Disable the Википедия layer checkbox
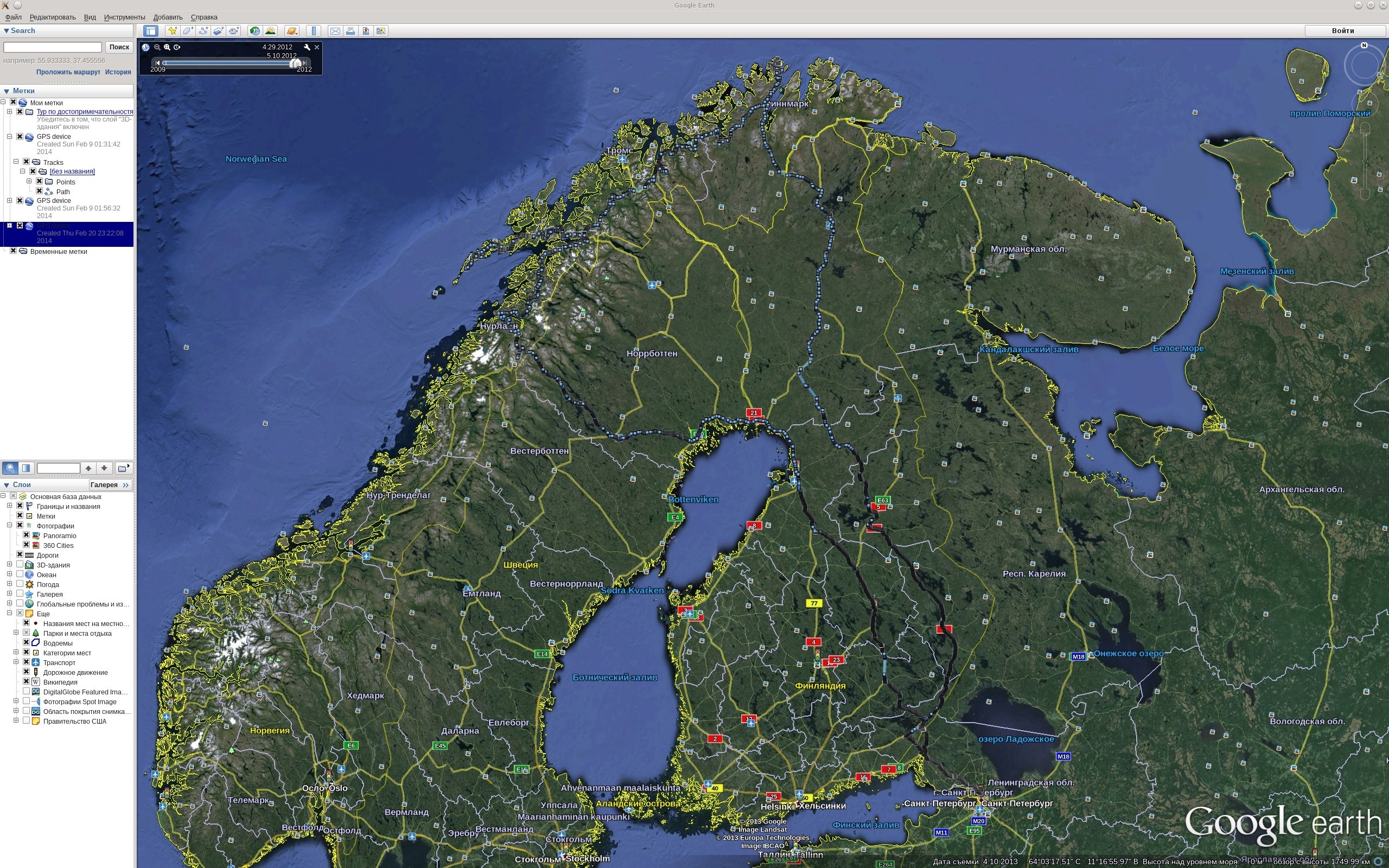1389x868 pixels. [27, 681]
